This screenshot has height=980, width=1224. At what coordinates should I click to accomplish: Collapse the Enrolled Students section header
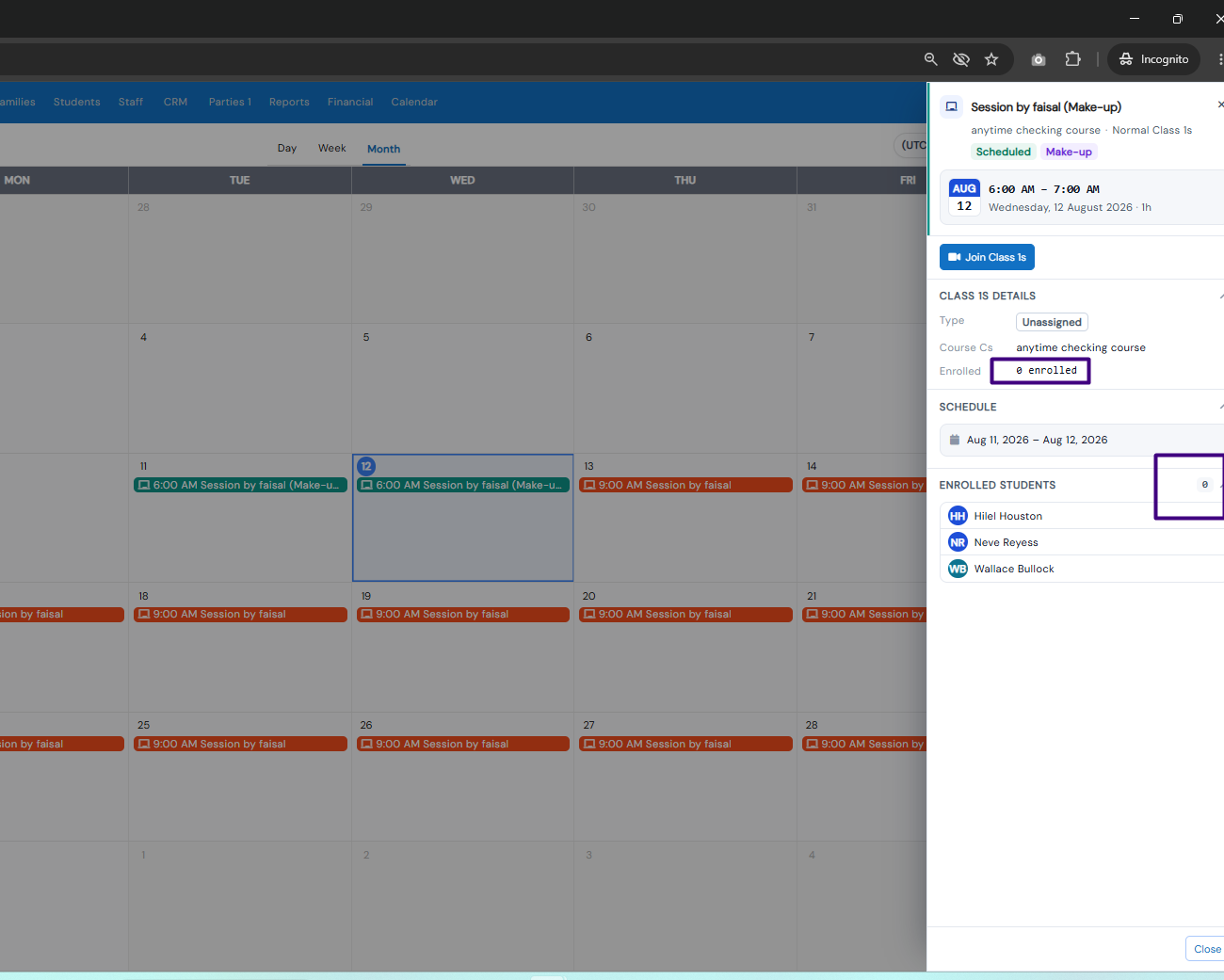click(x=1082, y=485)
